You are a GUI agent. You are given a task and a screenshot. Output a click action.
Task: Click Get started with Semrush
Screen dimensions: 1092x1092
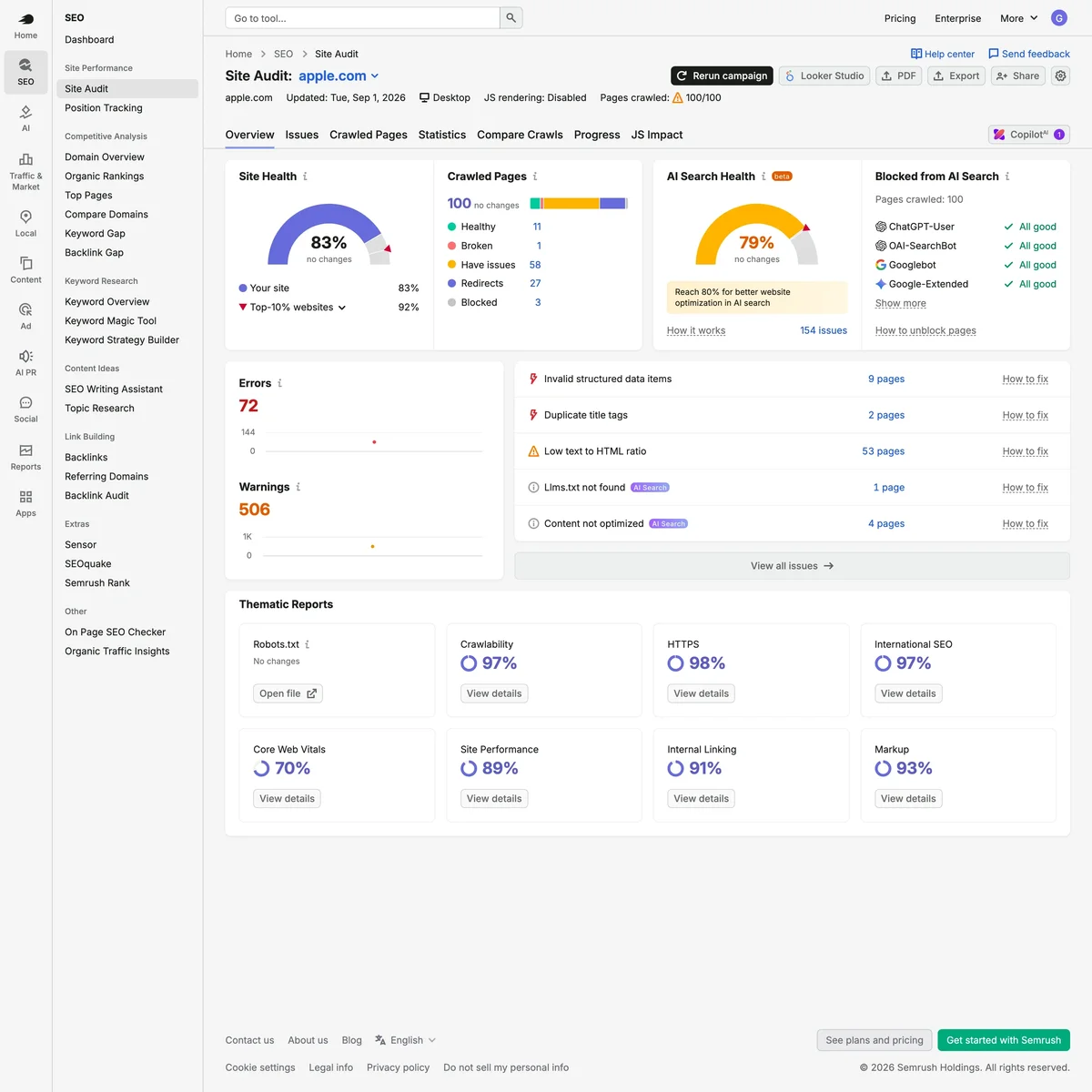point(1004,1040)
